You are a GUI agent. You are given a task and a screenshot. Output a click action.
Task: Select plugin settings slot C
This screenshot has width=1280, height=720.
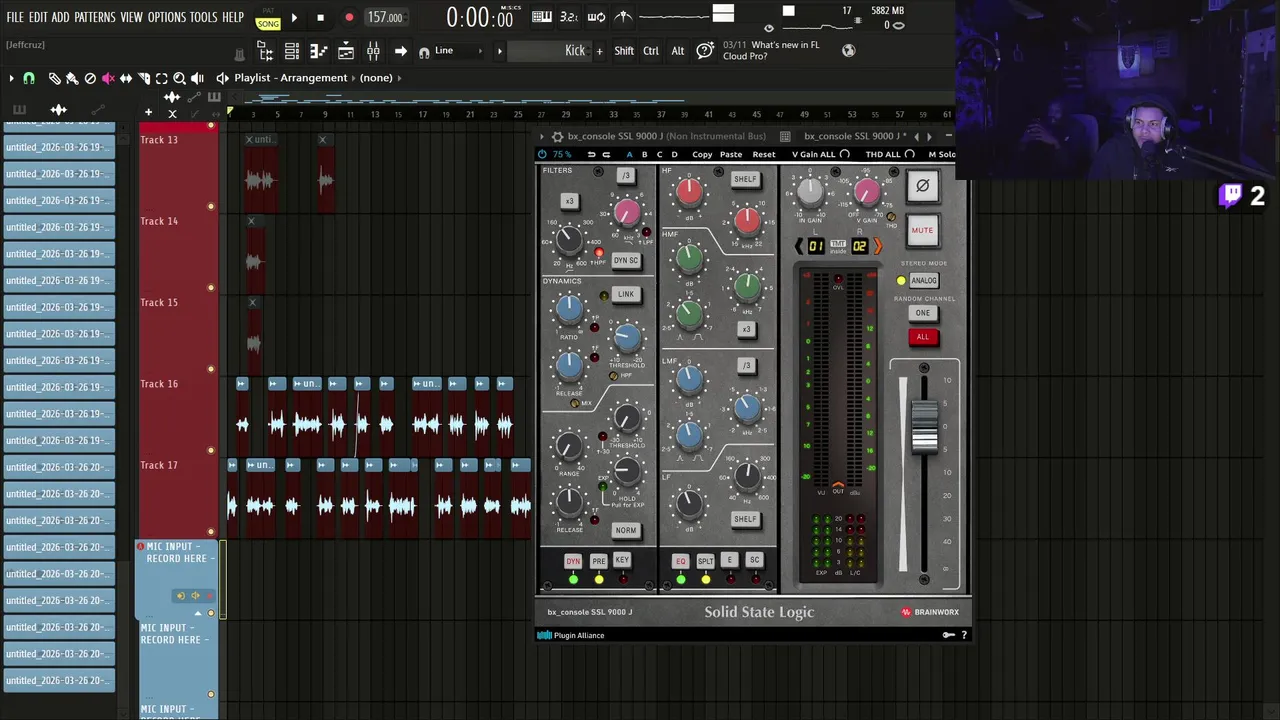659,155
